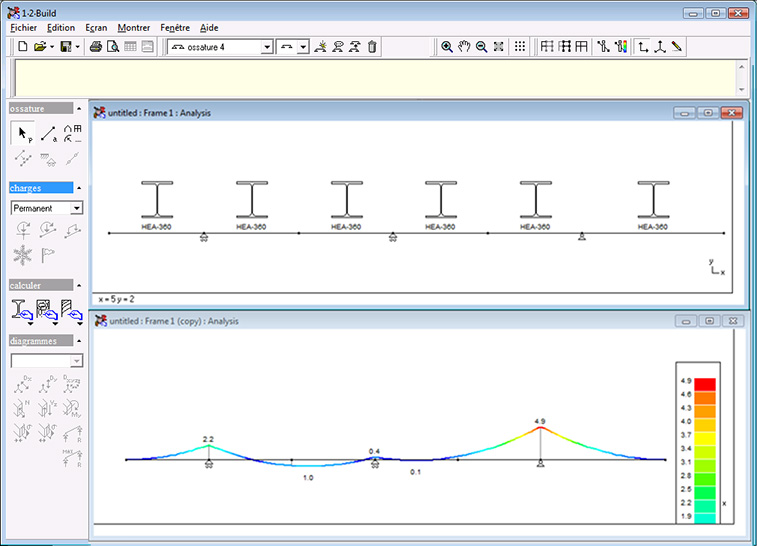Open the Fenêtre menu
757x546 pixels.
click(175, 28)
